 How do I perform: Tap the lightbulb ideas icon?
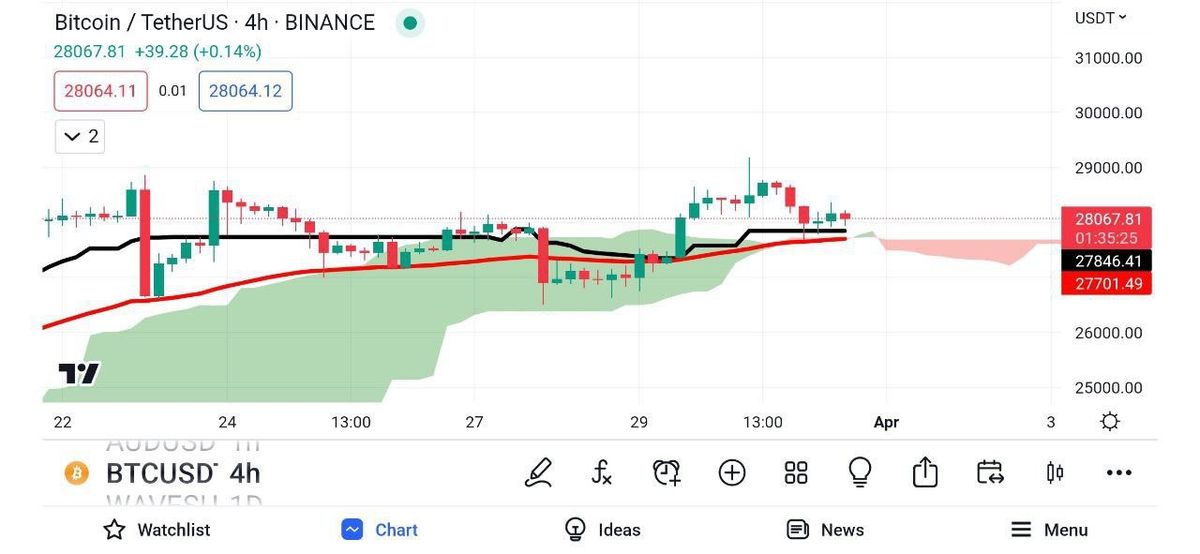[860, 472]
